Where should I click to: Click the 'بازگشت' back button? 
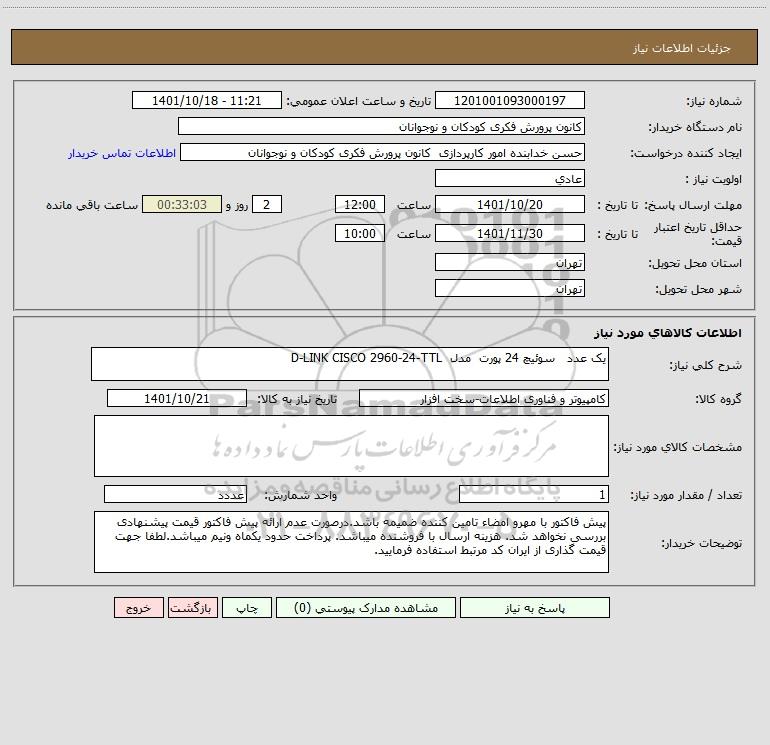pos(192,608)
